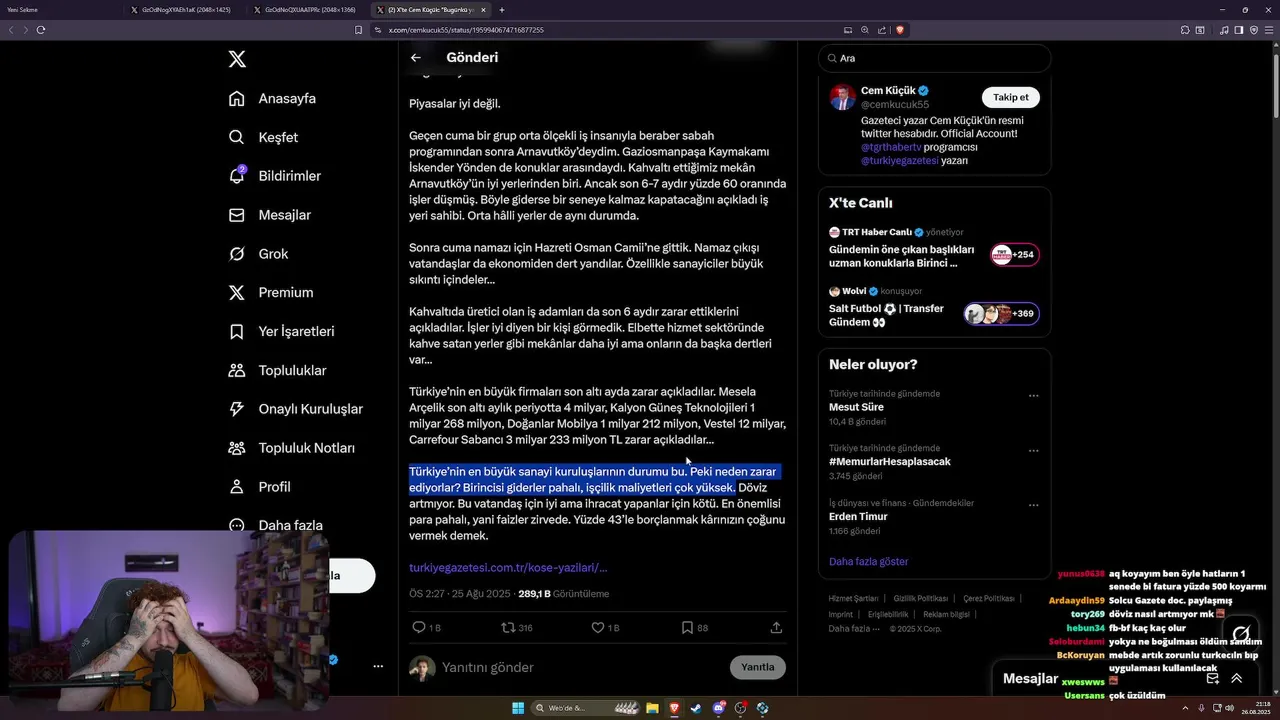Click the repost icon with 316
Image resolution: width=1280 pixels, height=720 pixels.
click(x=508, y=628)
